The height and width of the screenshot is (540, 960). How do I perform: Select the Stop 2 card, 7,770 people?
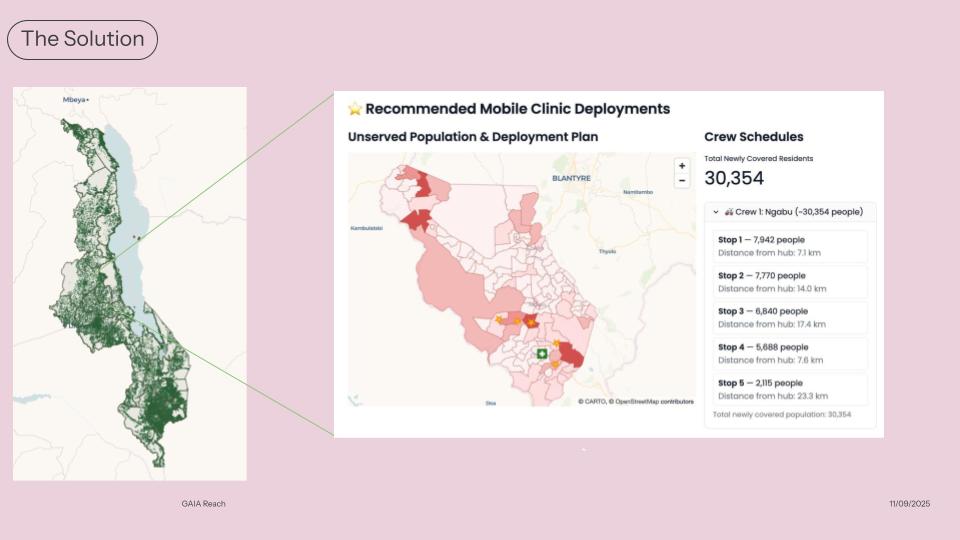[790, 282]
